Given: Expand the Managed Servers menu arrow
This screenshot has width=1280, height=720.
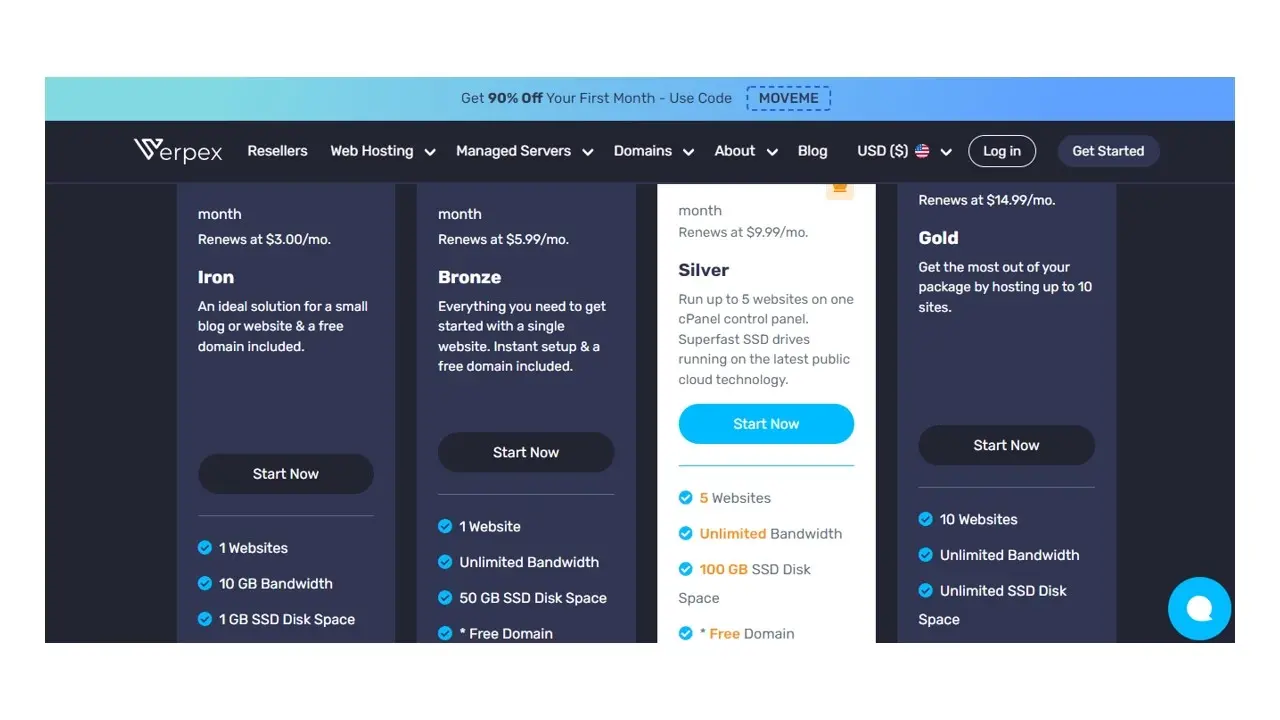Looking at the screenshot, I should [588, 152].
